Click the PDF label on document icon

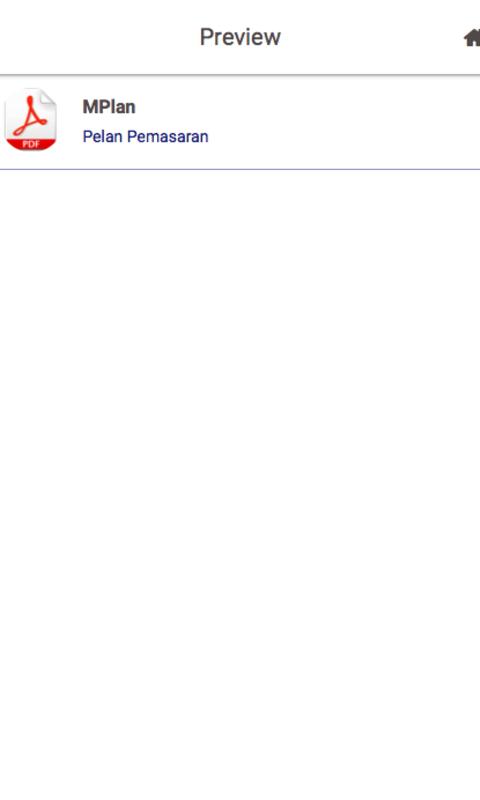31,144
